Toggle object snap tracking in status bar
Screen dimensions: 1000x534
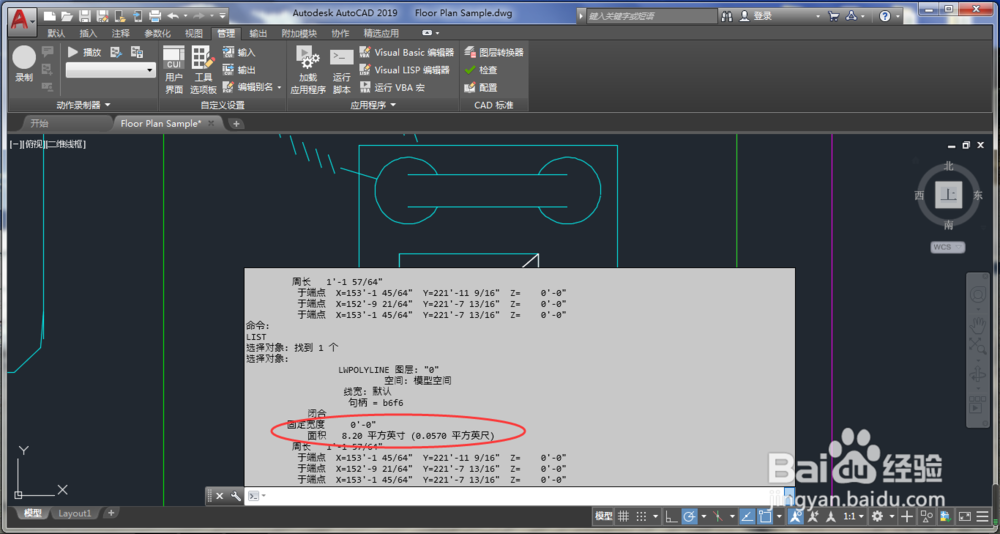point(747,516)
